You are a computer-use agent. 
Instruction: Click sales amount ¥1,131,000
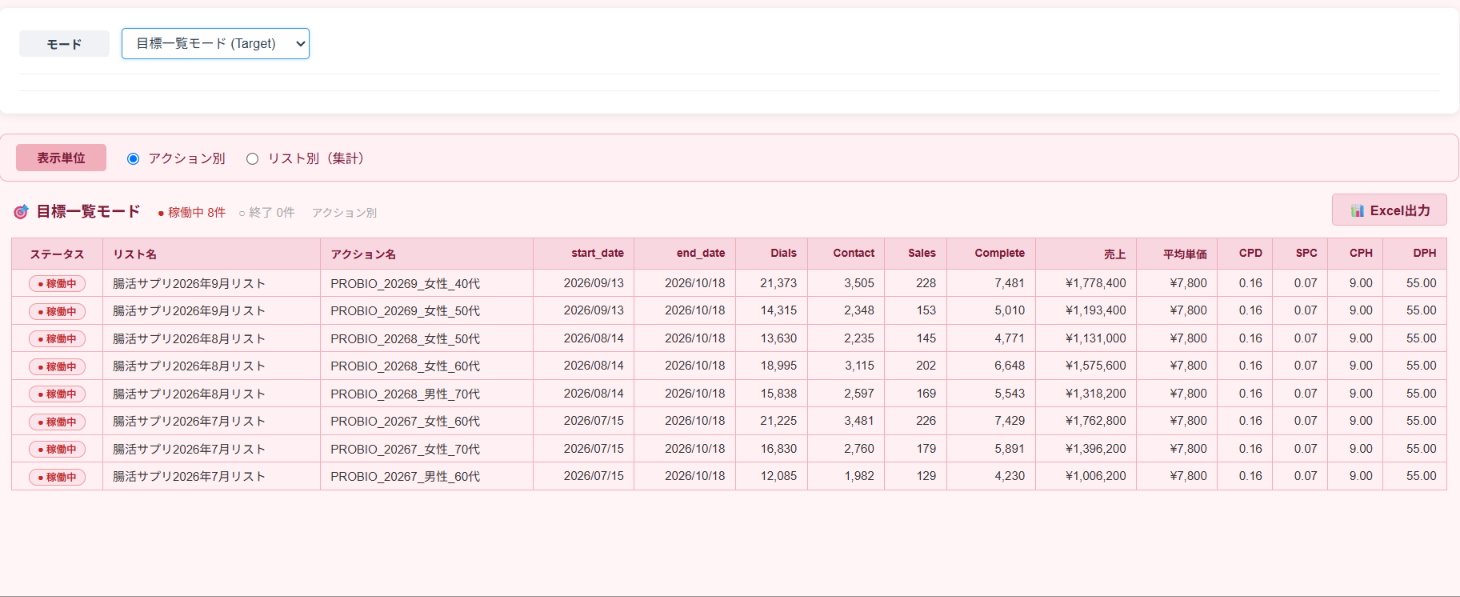click(x=1096, y=339)
